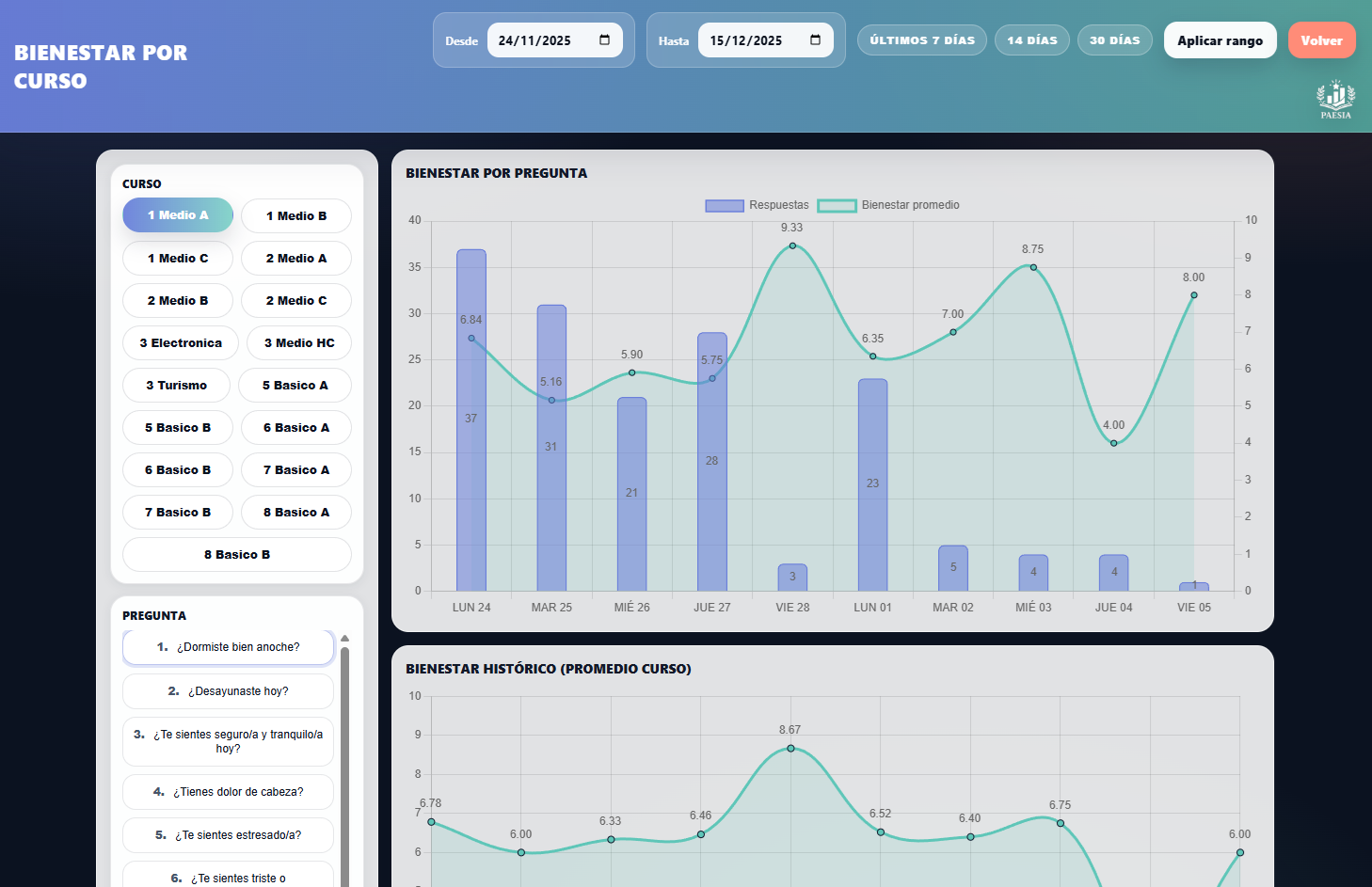Set range to 14 días
This screenshot has width=1372, height=887.
point(1031,40)
